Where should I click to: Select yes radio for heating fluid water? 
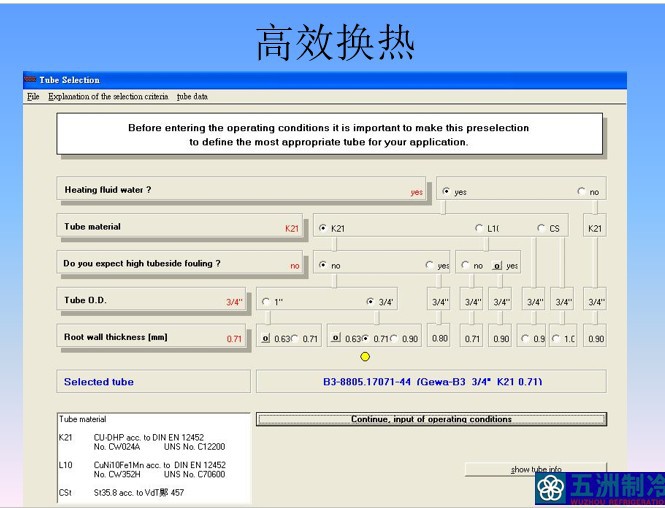click(x=446, y=191)
